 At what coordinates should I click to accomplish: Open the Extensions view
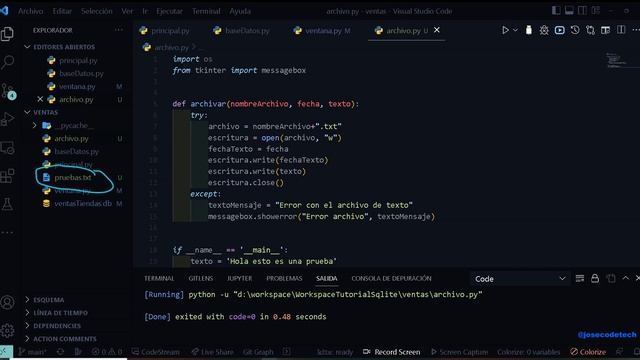[7, 176]
